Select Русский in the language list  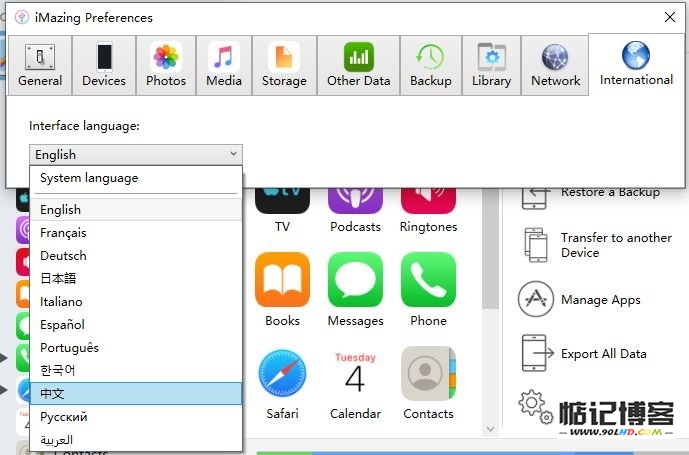(x=136, y=416)
